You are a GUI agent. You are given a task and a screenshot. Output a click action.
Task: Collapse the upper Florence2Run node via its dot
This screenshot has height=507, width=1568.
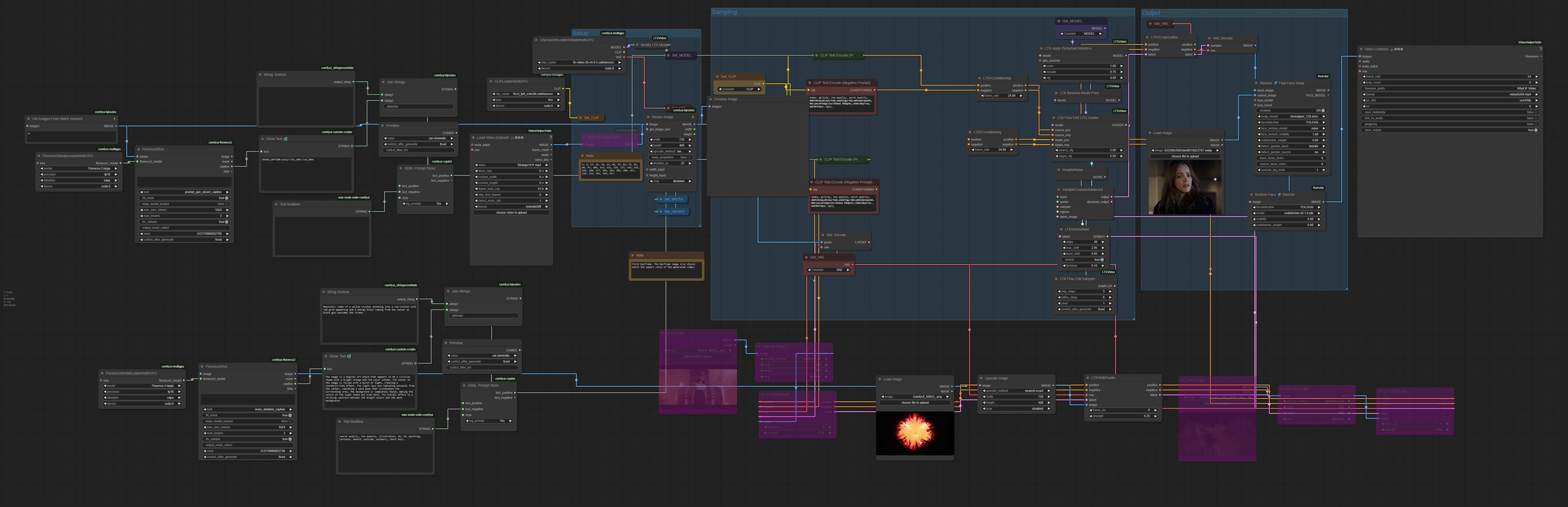[x=139, y=149]
